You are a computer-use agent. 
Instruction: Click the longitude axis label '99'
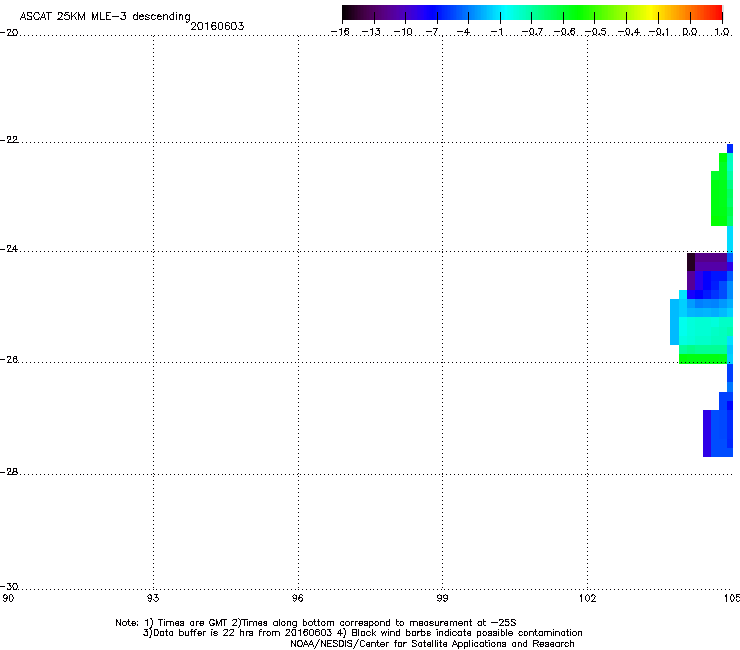(x=442, y=599)
